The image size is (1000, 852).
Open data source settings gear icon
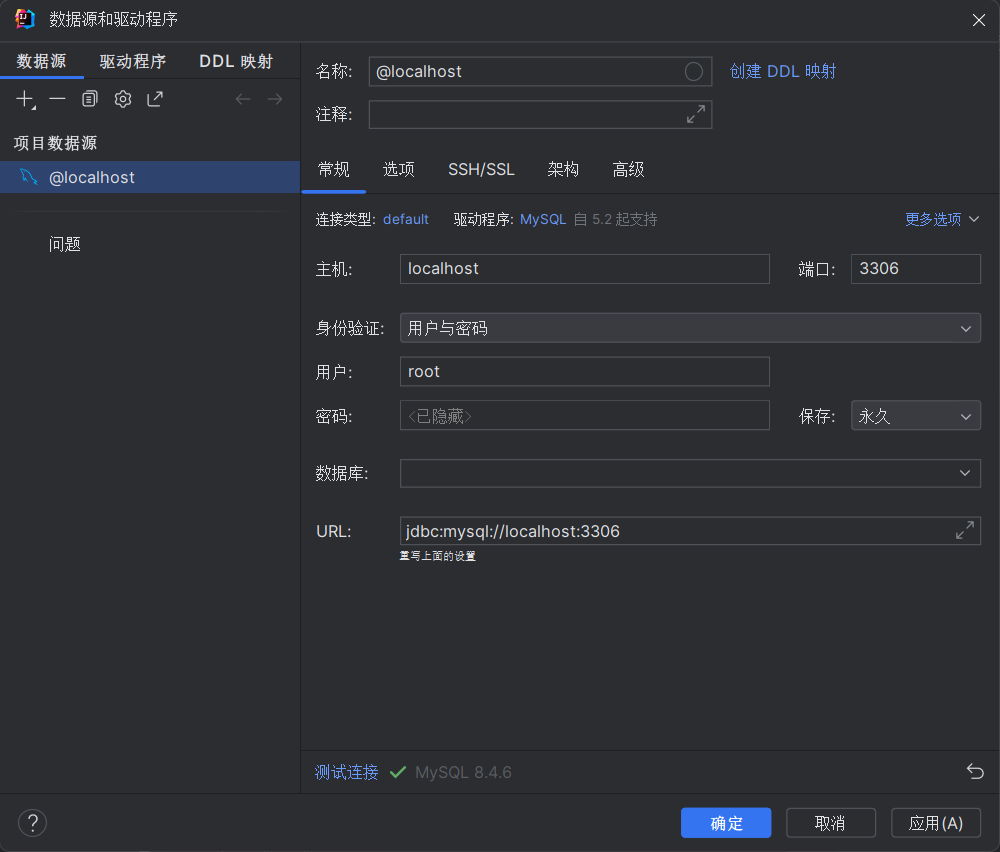(122, 99)
